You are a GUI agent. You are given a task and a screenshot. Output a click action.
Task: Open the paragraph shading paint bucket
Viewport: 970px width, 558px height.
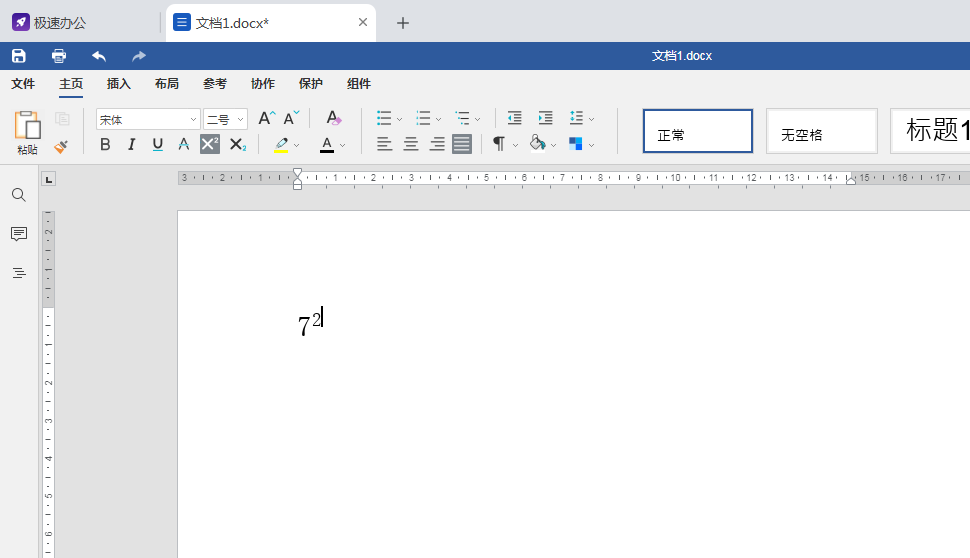pos(538,144)
